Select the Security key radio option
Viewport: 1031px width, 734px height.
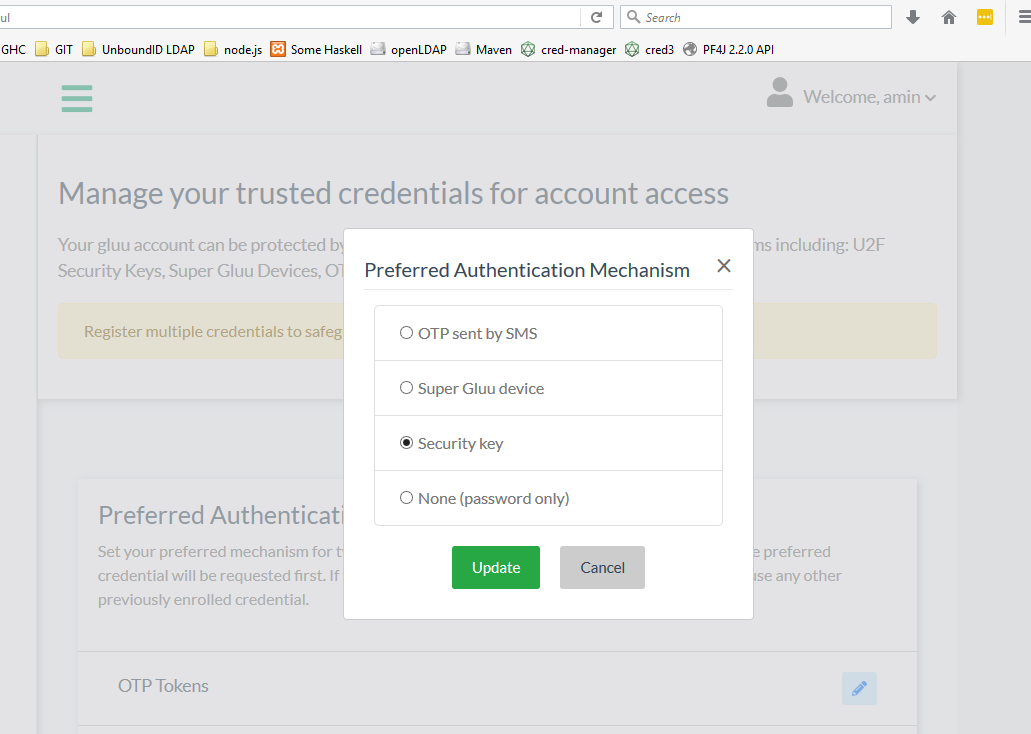click(x=406, y=443)
